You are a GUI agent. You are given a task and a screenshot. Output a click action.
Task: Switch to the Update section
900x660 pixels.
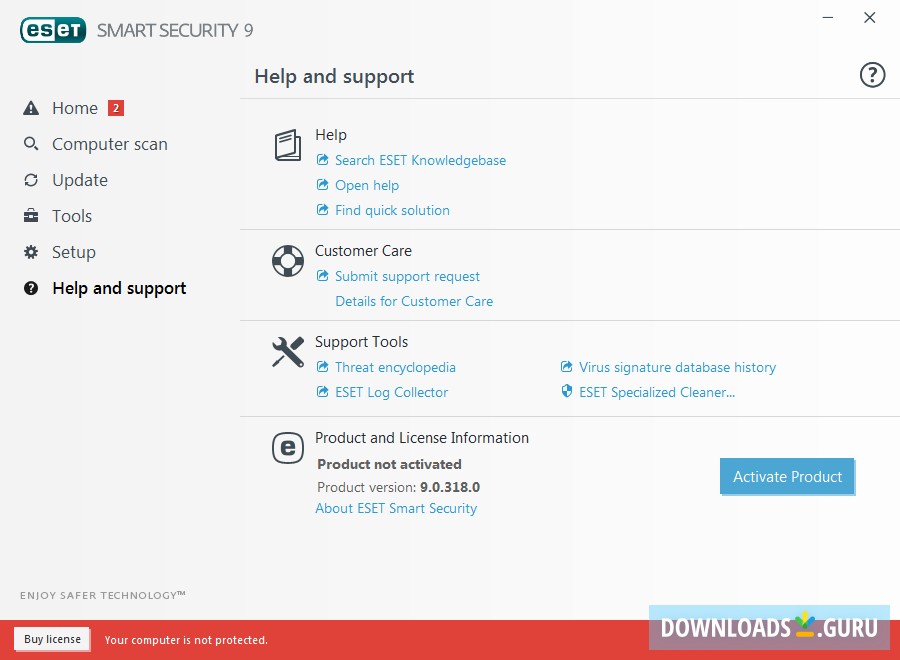pyautogui.click(x=80, y=180)
